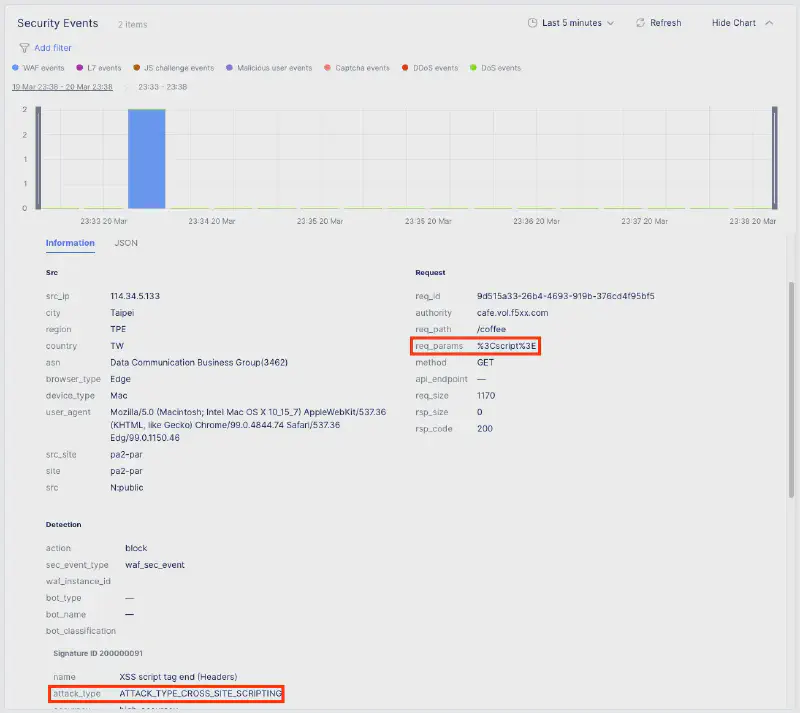This screenshot has width=800, height=713.
Task: Toggle DDoS events legend marker
Action: pyautogui.click(x=405, y=68)
